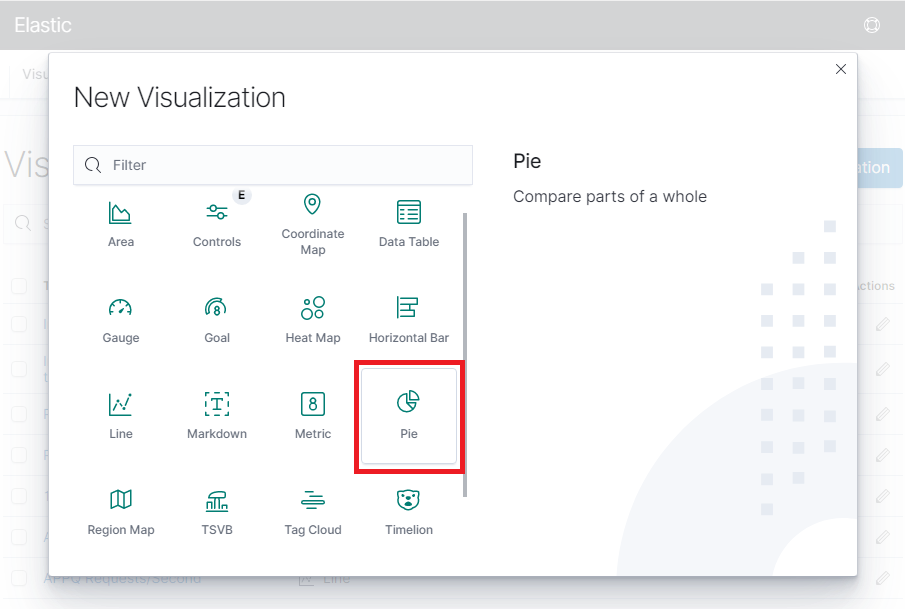The image size is (905, 609).
Task: Close the New Visualization dialog
Action: pyautogui.click(x=841, y=69)
